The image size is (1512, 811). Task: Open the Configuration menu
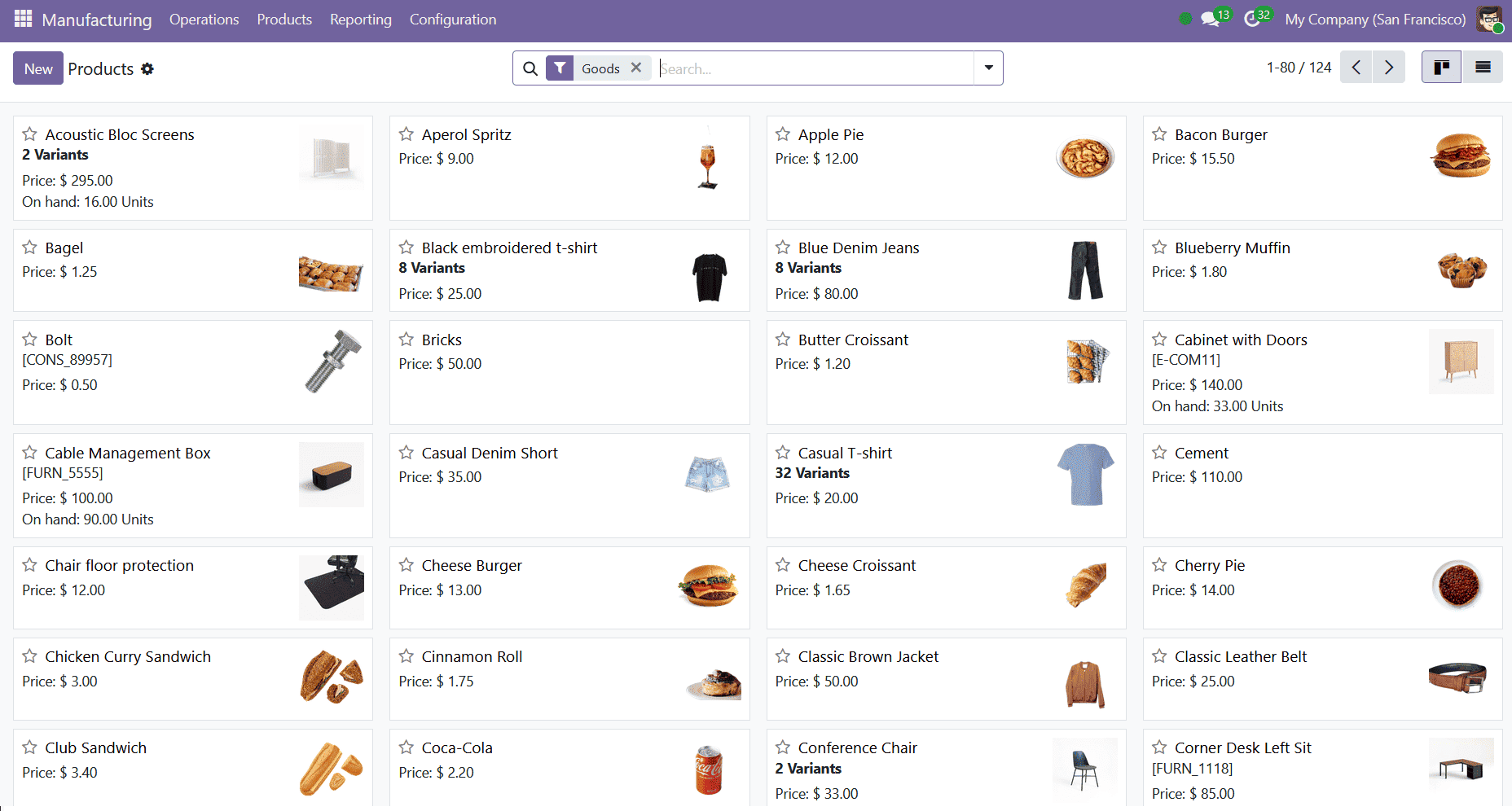(x=453, y=20)
